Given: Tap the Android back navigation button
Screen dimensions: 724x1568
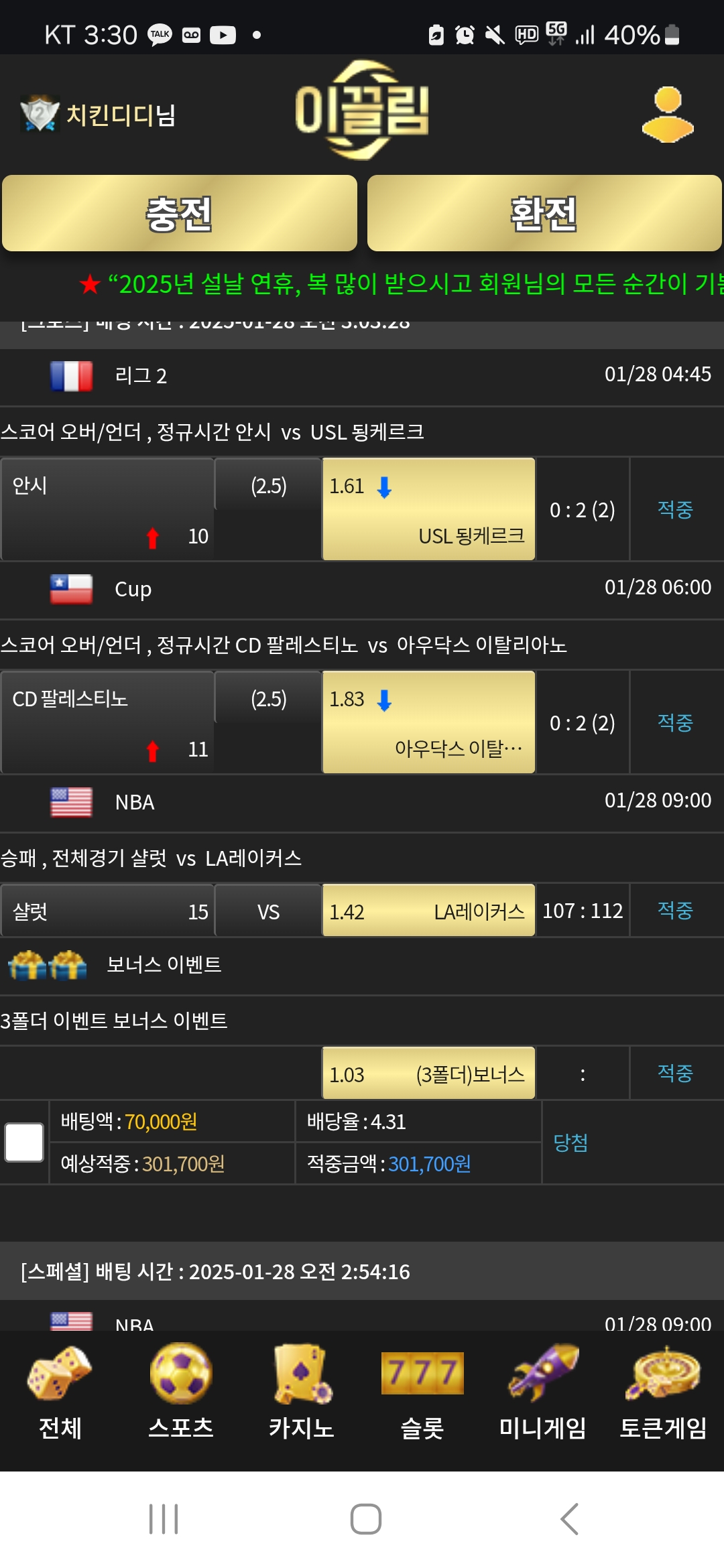Looking at the screenshot, I should coord(569,1519).
